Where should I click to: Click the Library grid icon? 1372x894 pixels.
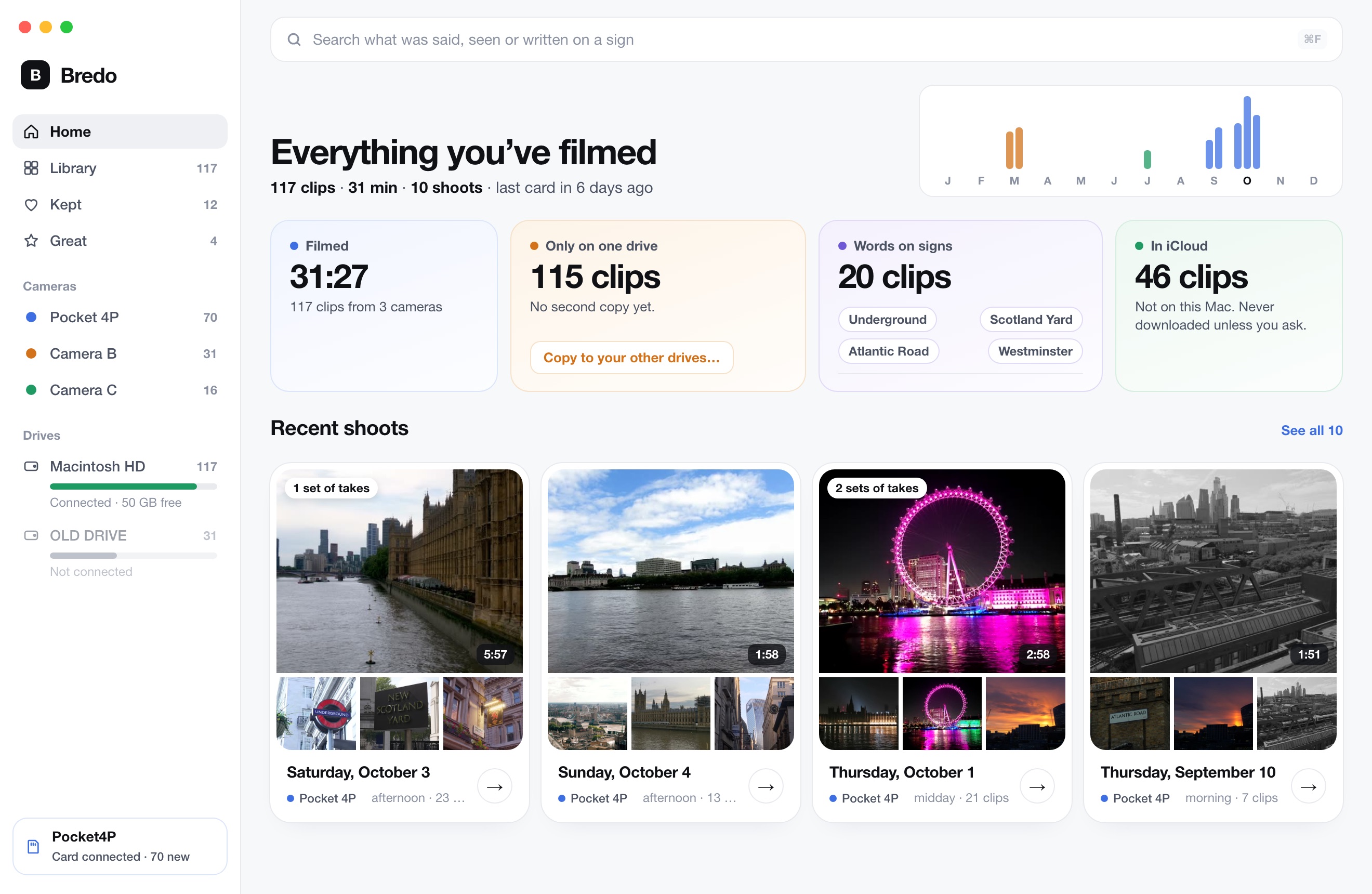(31, 168)
